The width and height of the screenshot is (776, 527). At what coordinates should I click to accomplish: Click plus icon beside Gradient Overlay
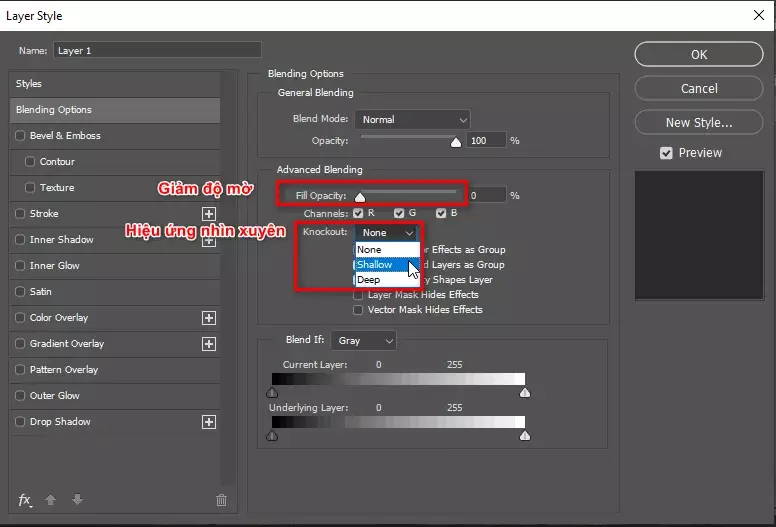pos(209,344)
